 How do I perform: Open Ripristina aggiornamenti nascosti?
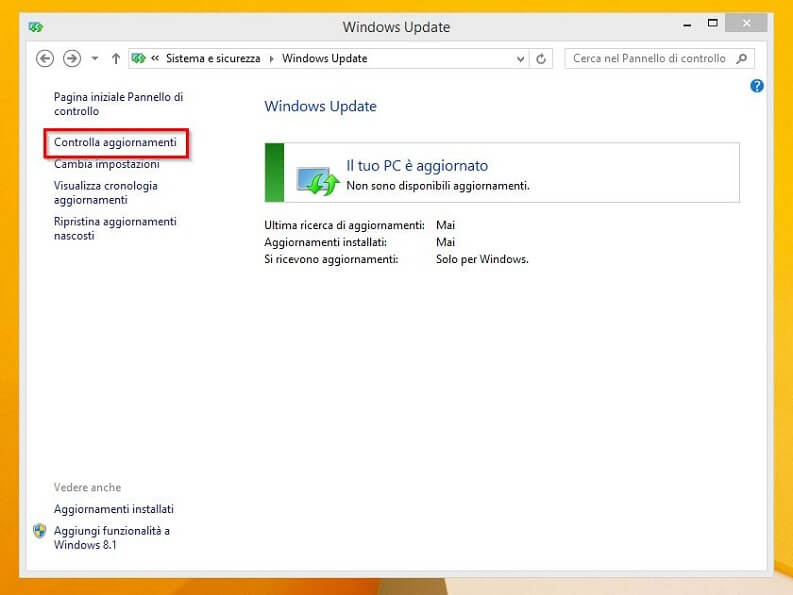(115, 228)
